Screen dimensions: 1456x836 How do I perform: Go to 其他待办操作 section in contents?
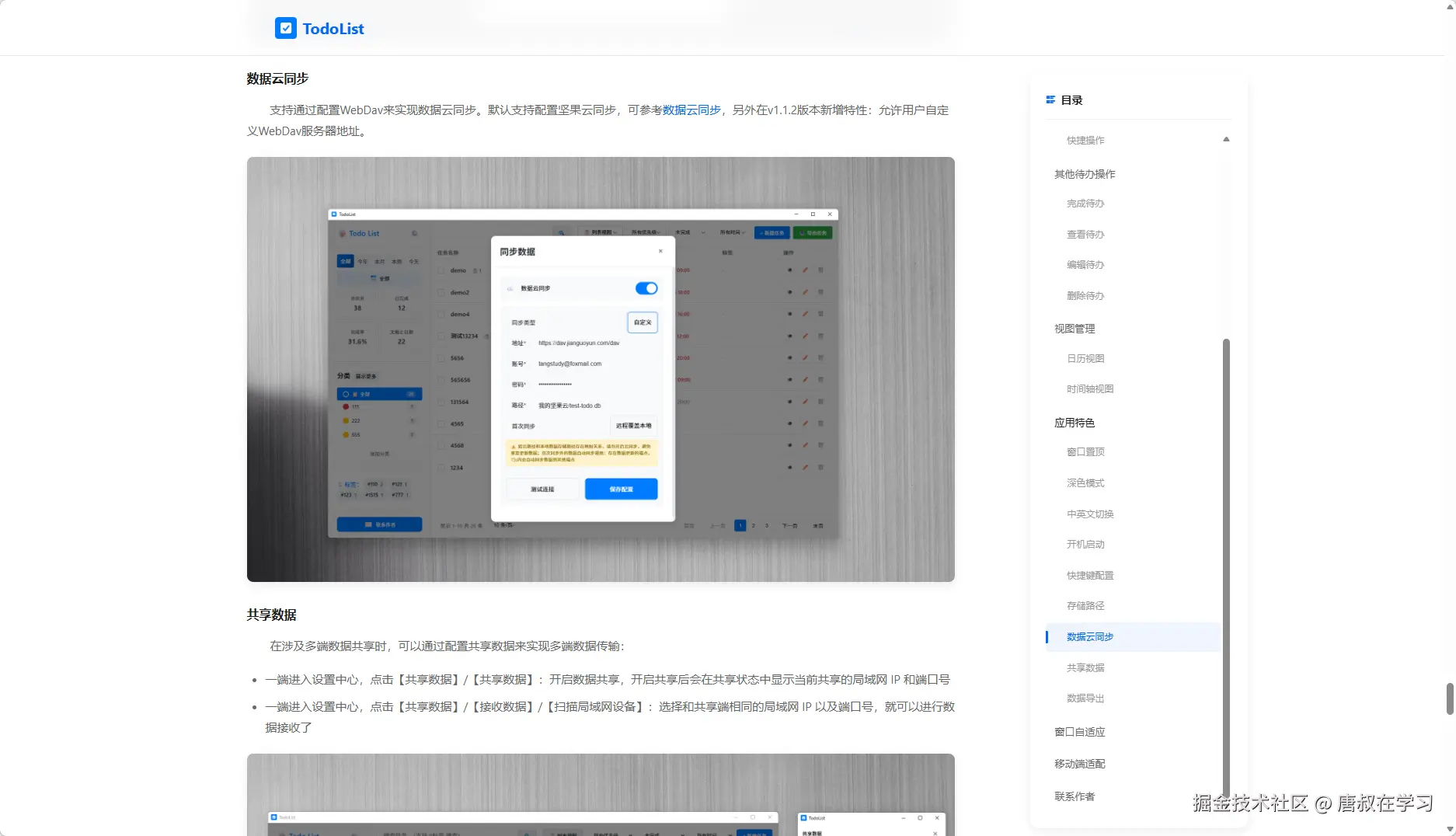(x=1085, y=174)
